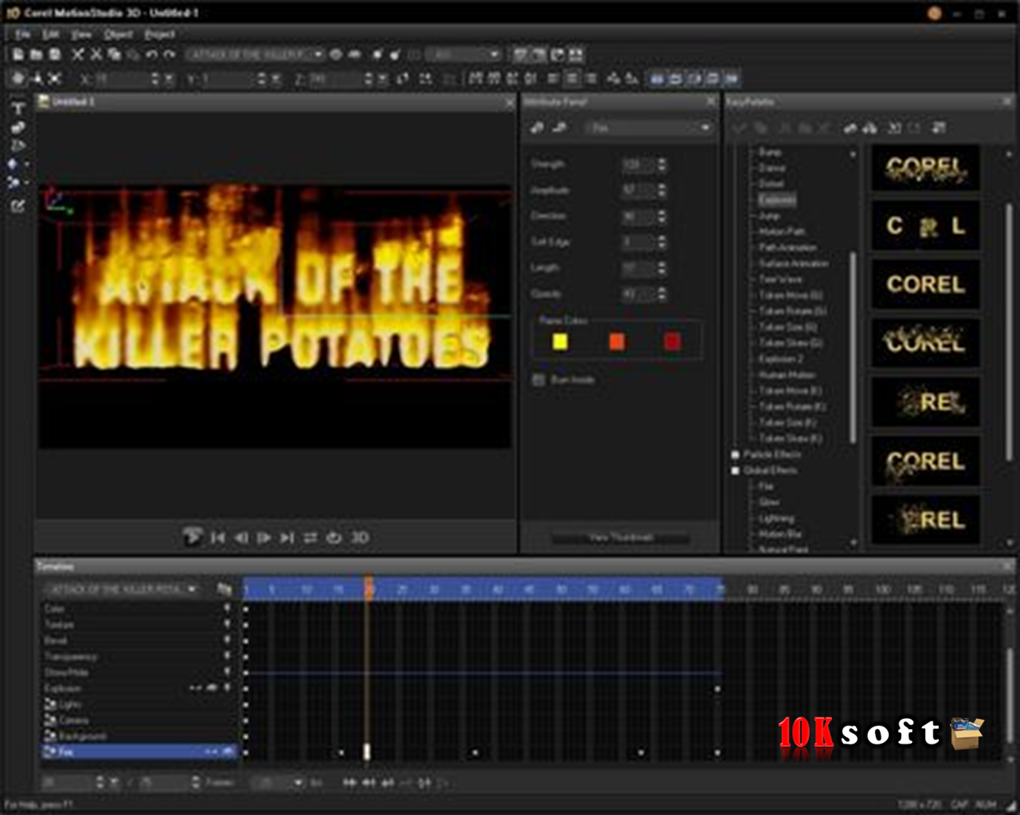The height and width of the screenshot is (815, 1020).
Task: Select the Camera row in the timeline
Action: tap(139, 720)
